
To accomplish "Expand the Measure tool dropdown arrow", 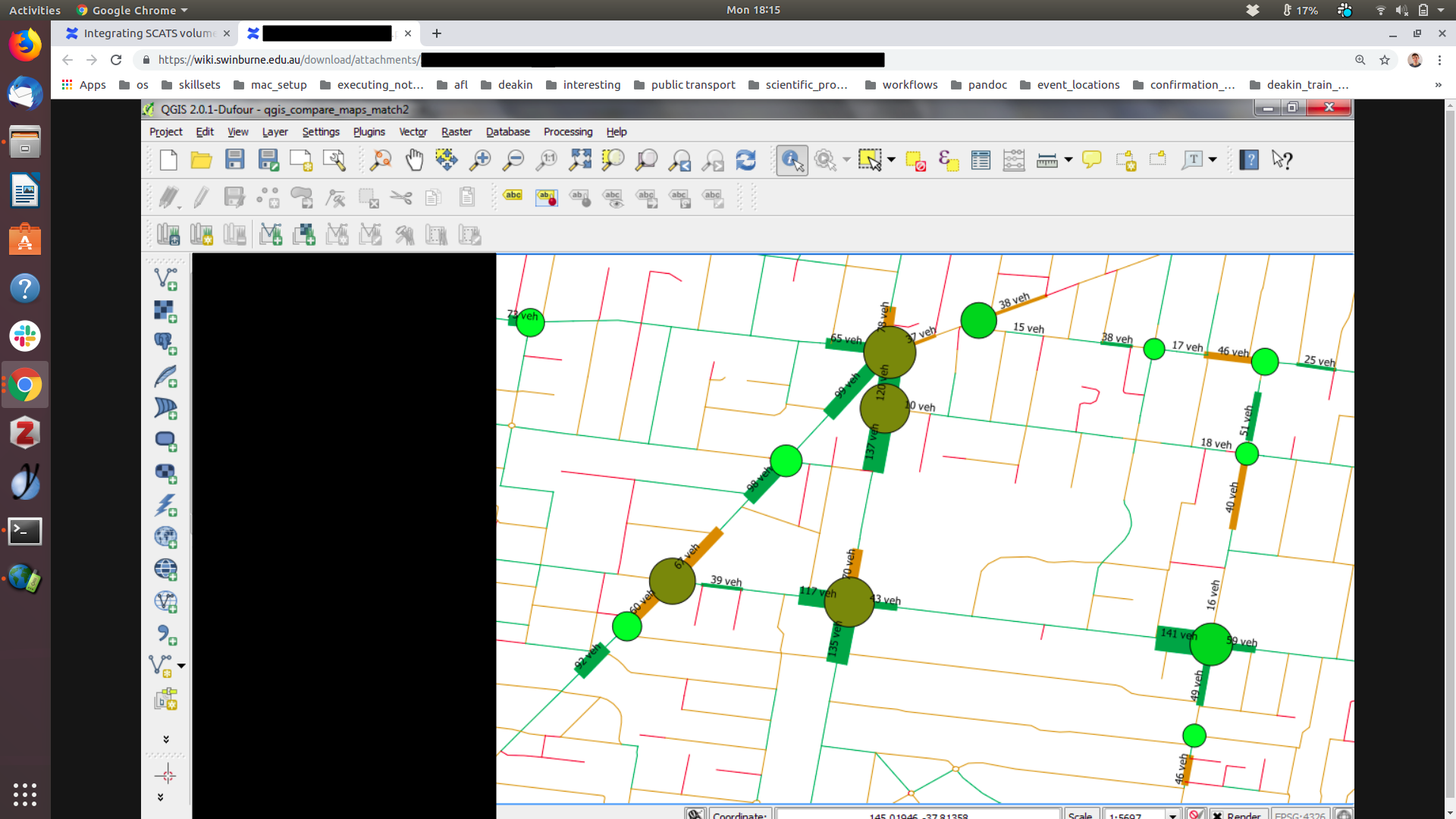I will pyautogui.click(x=1068, y=160).
